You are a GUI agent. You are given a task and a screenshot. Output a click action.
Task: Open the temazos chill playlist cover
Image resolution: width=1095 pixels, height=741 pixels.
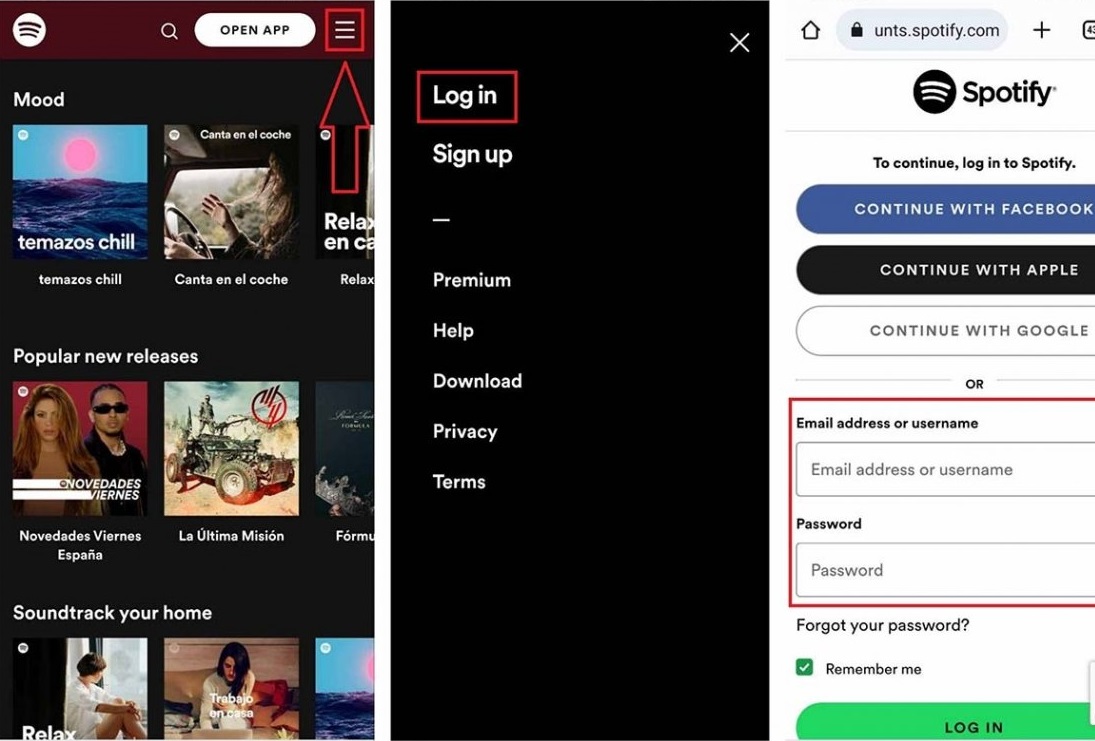[80, 192]
